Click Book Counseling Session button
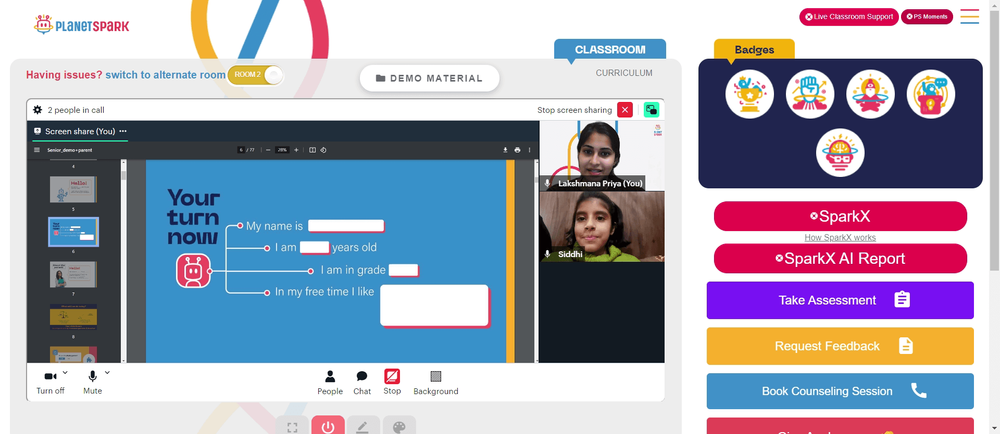Viewport: 1000px width, 434px height. click(840, 391)
